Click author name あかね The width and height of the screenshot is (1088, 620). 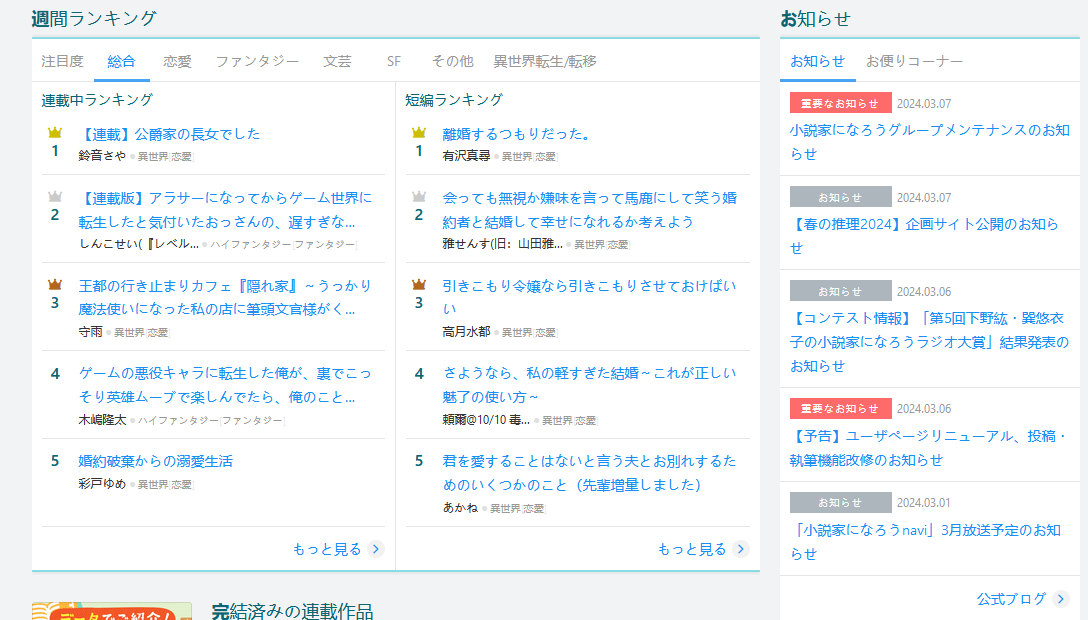coord(460,508)
